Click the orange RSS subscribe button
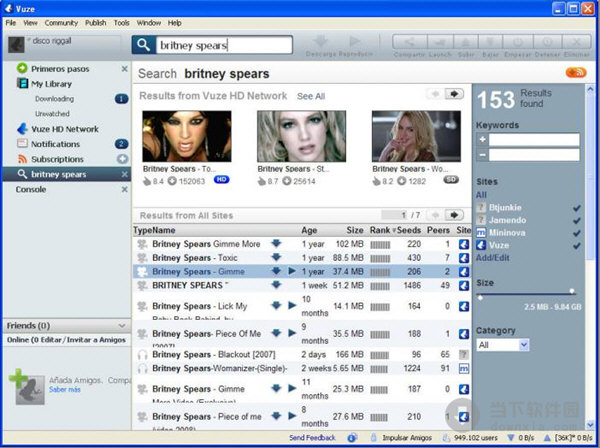The height and width of the screenshot is (448, 600). click(576, 72)
